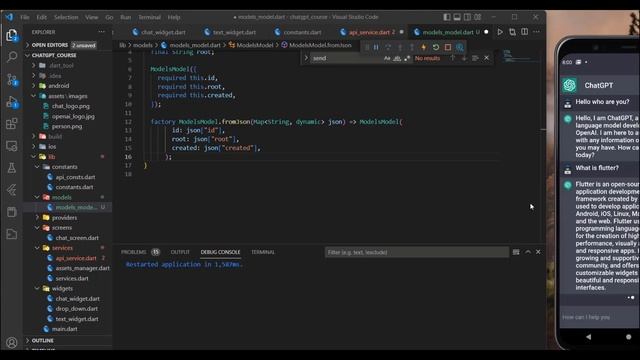Toggle primary sidebar layout icon
The width and height of the screenshot is (640, 360).
click(447, 17)
